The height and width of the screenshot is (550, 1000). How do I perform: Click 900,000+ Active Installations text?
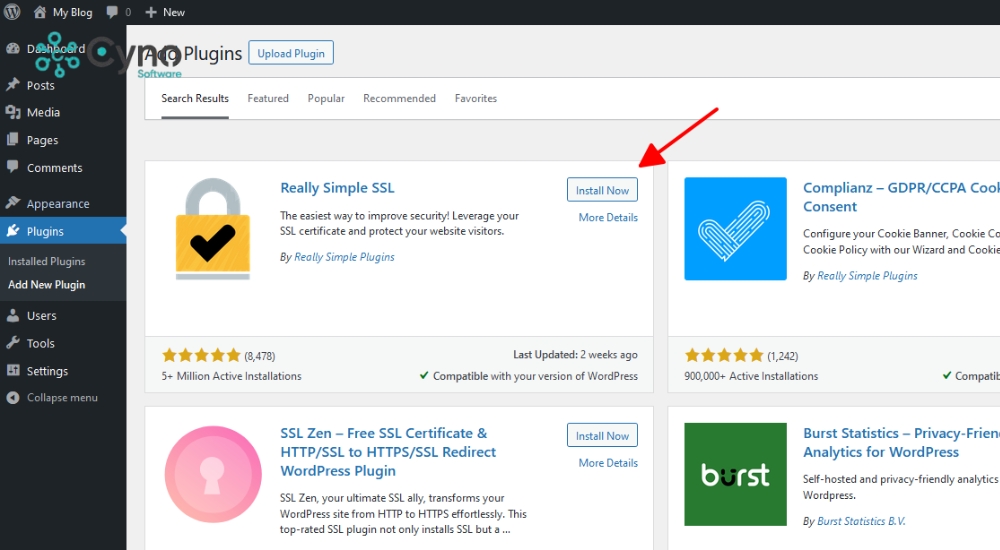point(751,376)
